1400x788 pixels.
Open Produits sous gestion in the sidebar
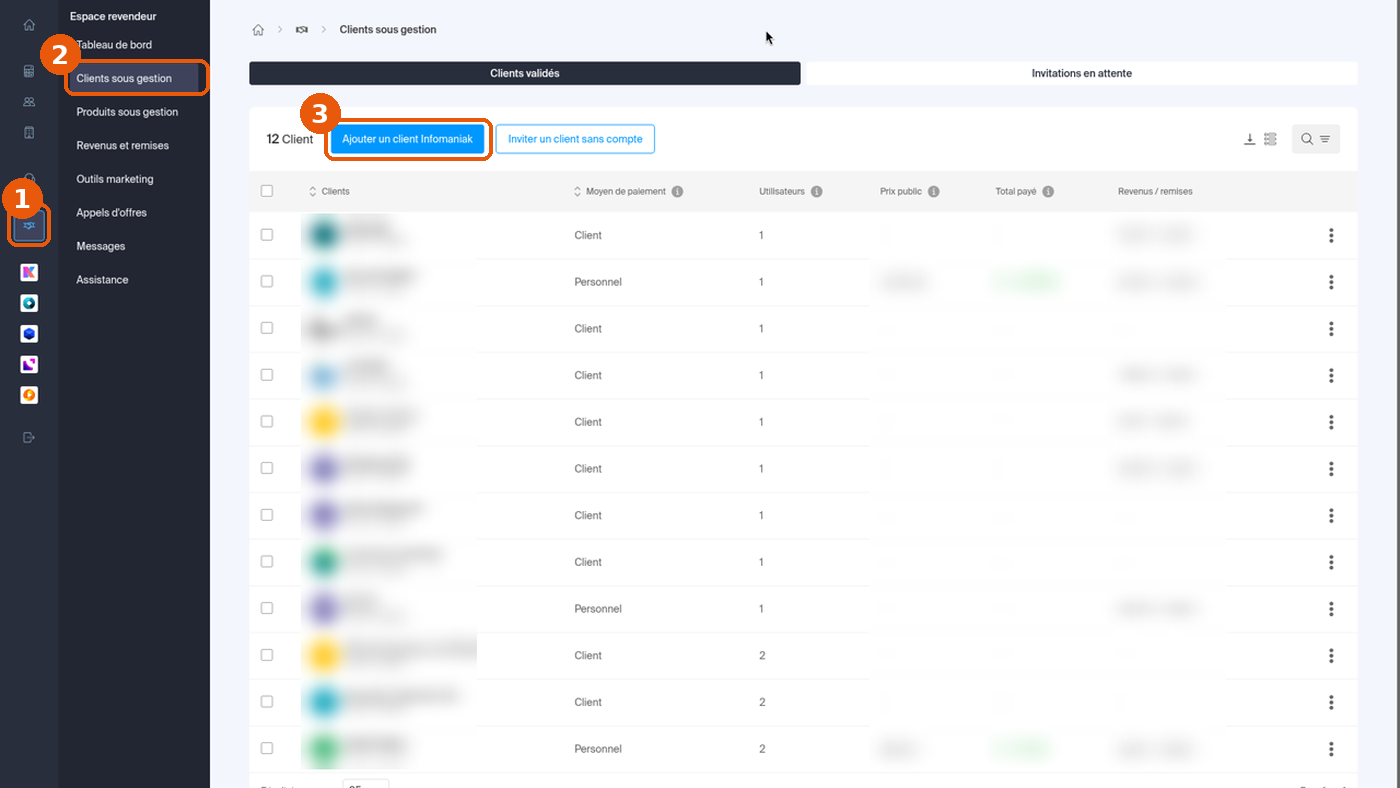coord(127,112)
